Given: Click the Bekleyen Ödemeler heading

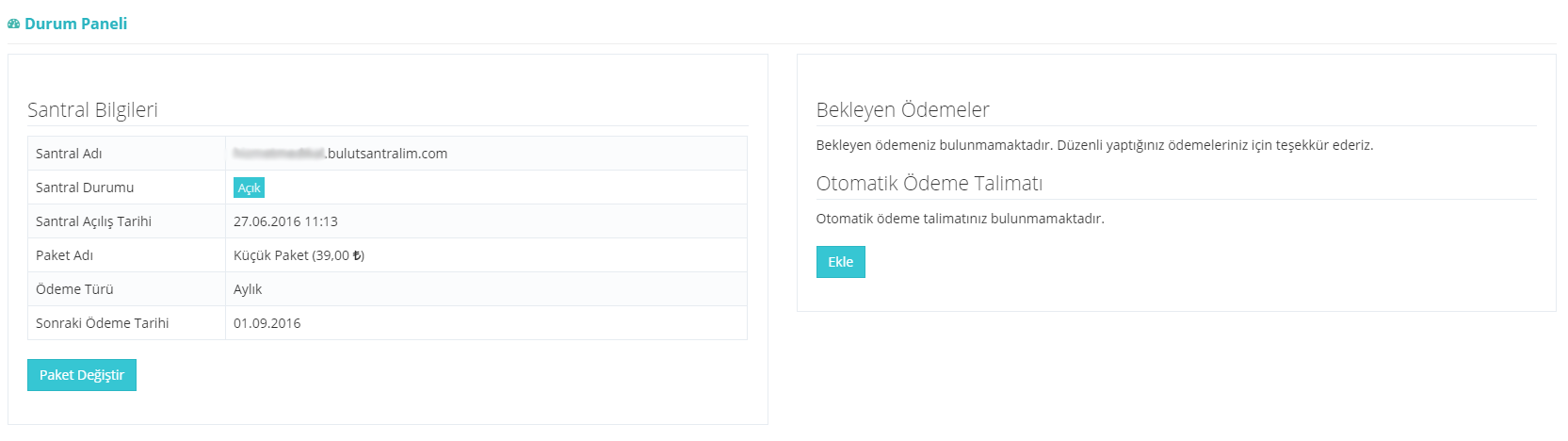Looking at the screenshot, I should (x=902, y=109).
